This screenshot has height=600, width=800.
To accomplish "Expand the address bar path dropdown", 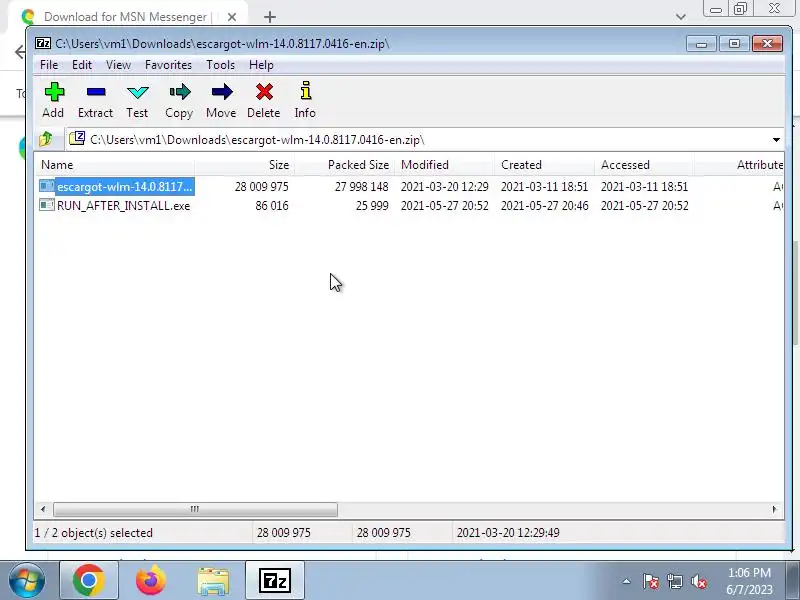I will point(776,139).
